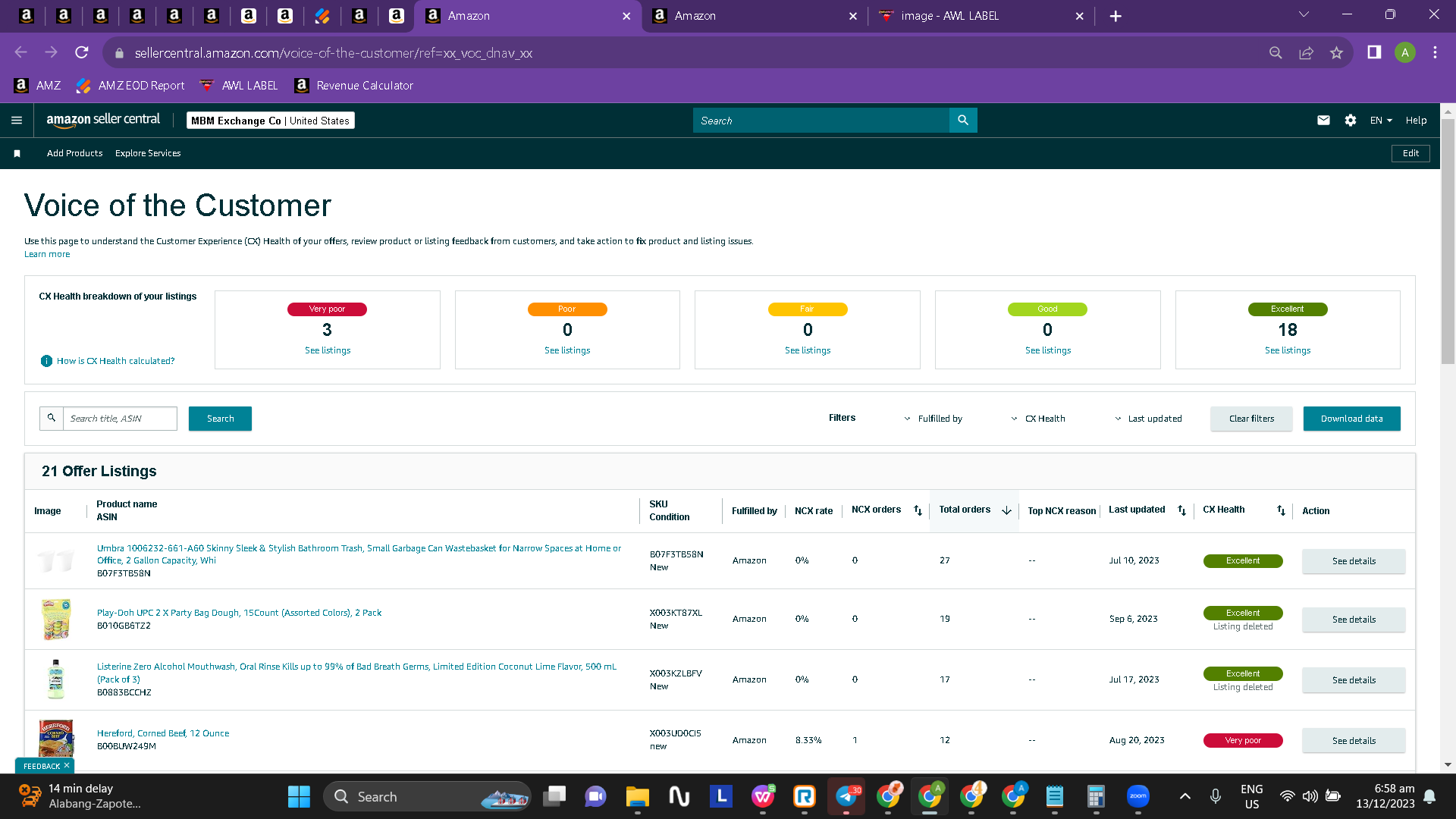Click See details for the Umbra trash can
Viewport: 1456px width, 819px height.
1354,561
